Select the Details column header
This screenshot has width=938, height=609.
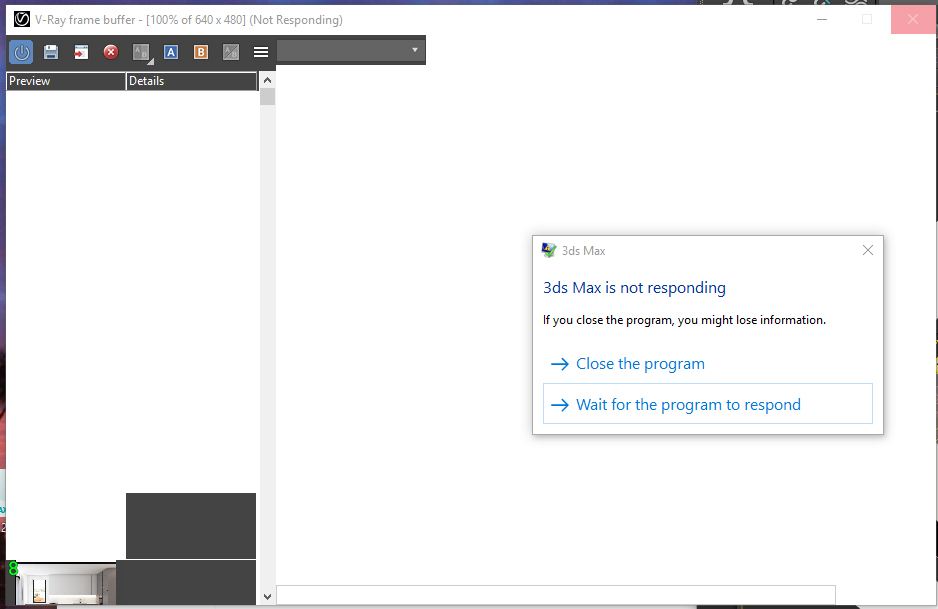click(191, 81)
